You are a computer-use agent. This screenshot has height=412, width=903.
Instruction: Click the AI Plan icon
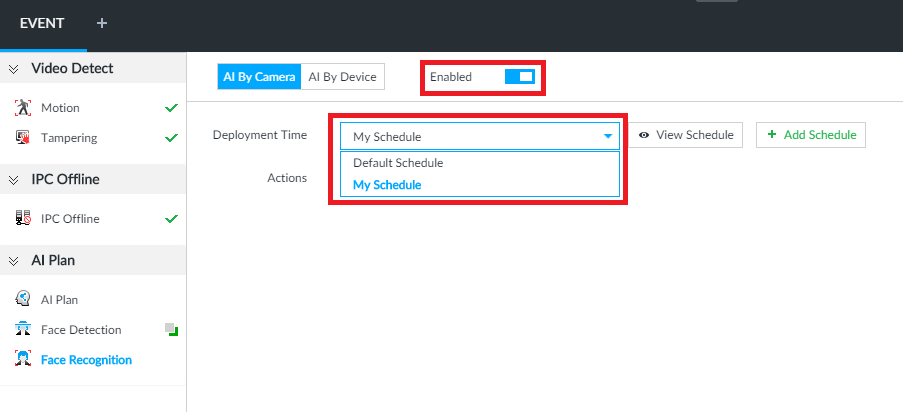click(x=24, y=299)
